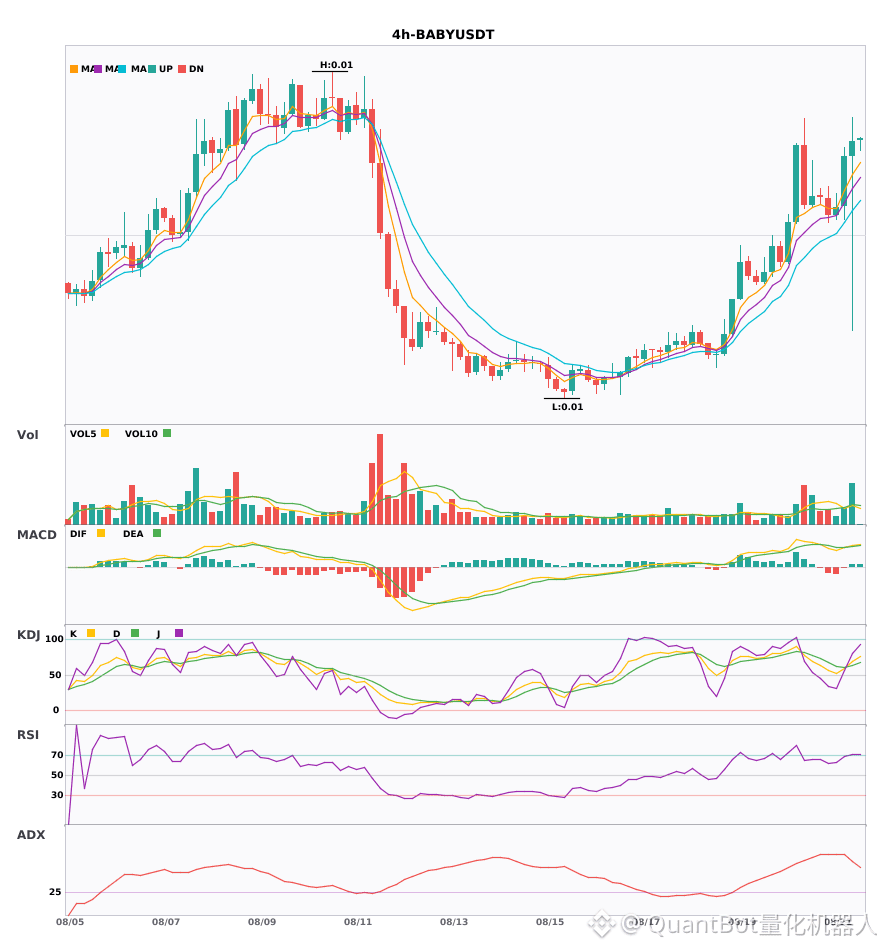Click the purple MA legend swatch
The image size is (885, 950).
click(98, 69)
